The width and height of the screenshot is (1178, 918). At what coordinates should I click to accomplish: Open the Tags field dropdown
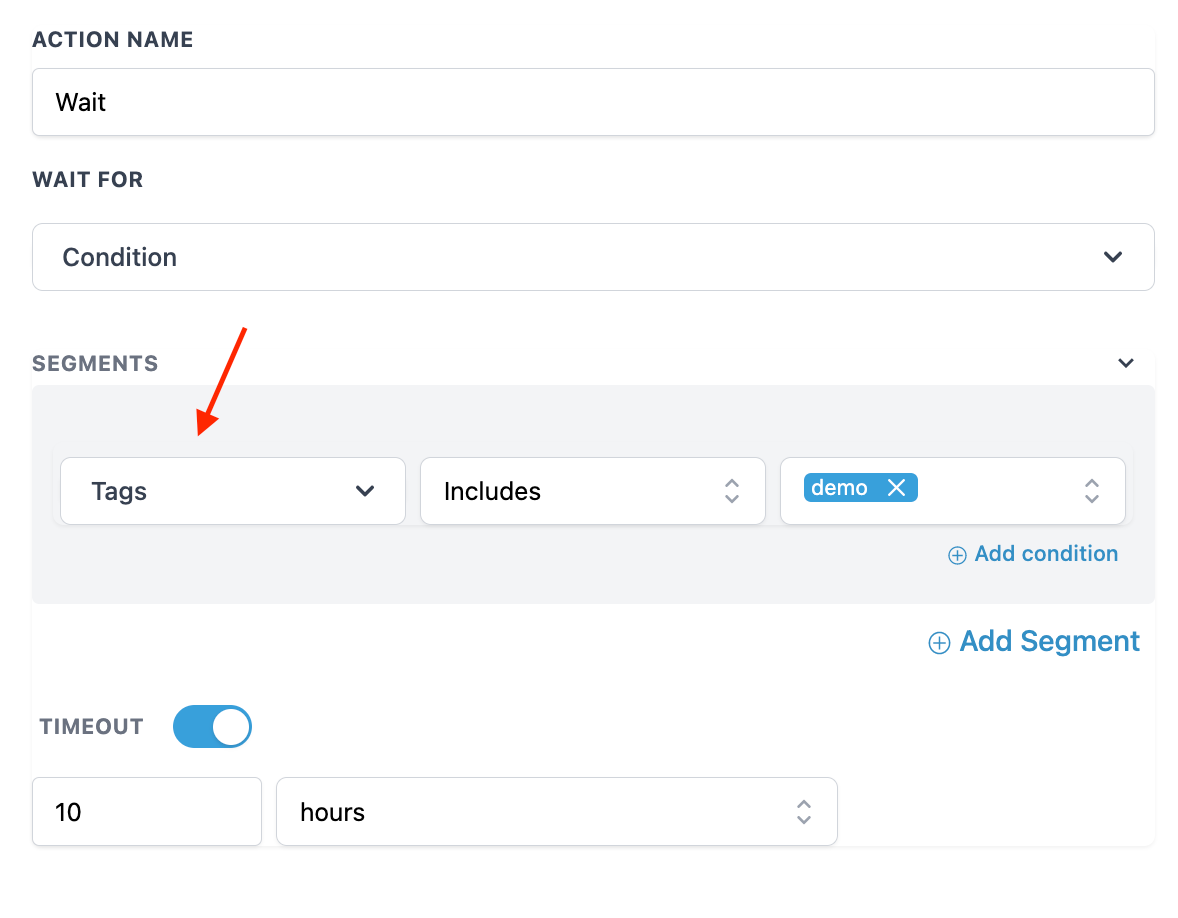coord(232,491)
